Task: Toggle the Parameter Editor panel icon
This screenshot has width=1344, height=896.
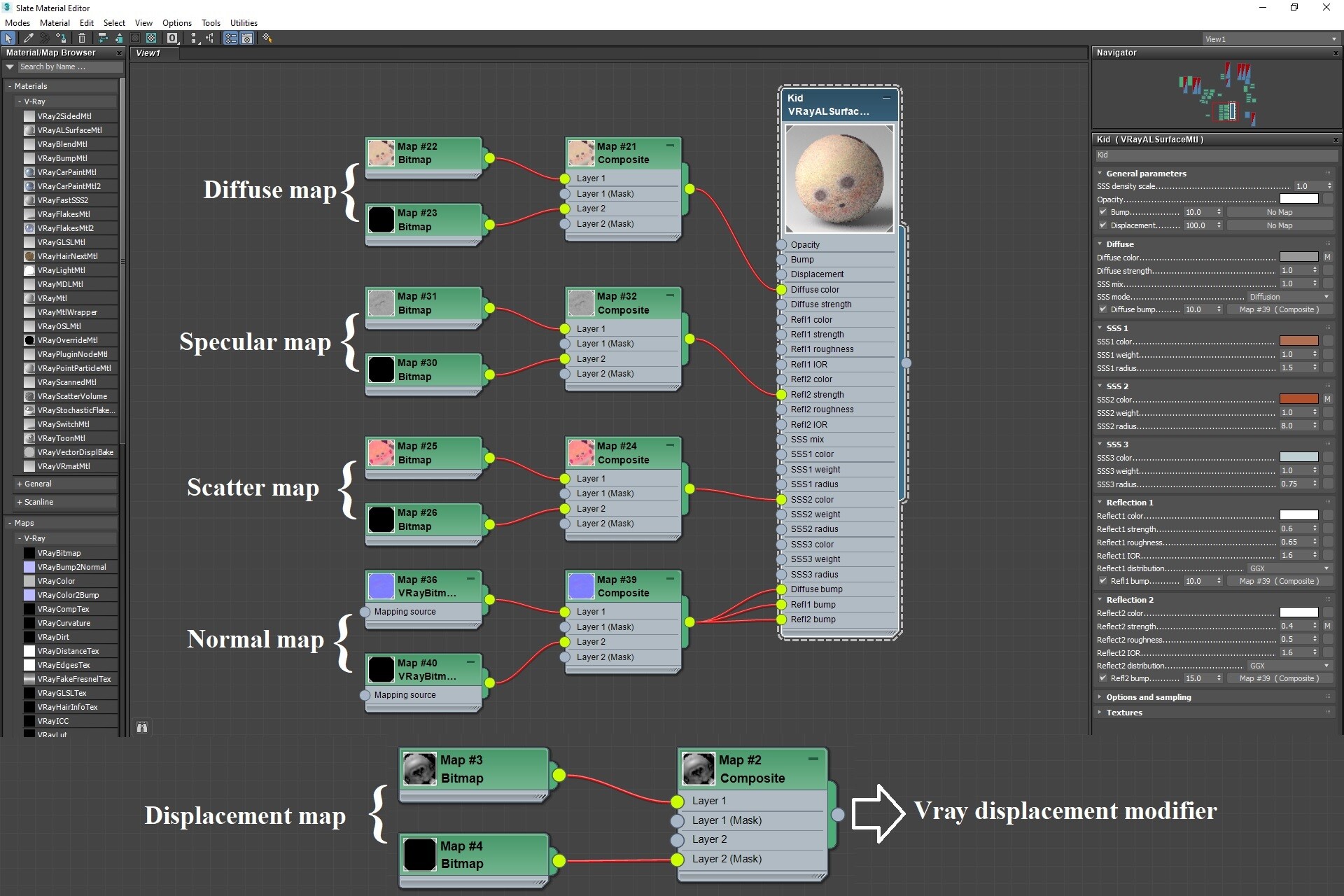Action: (x=247, y=38)
